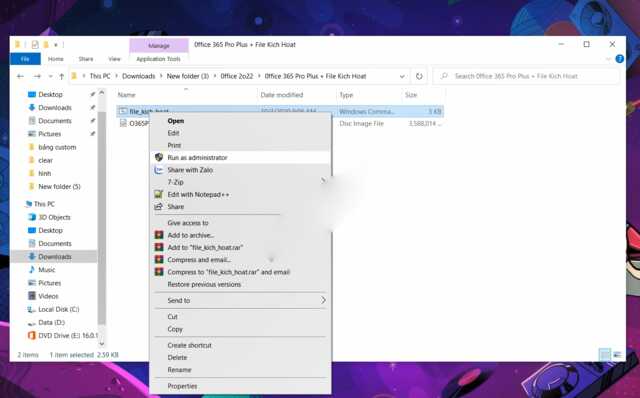Click the Name column header
The width and height of the screenshot is (640, 398).
(x=127, y=95)
